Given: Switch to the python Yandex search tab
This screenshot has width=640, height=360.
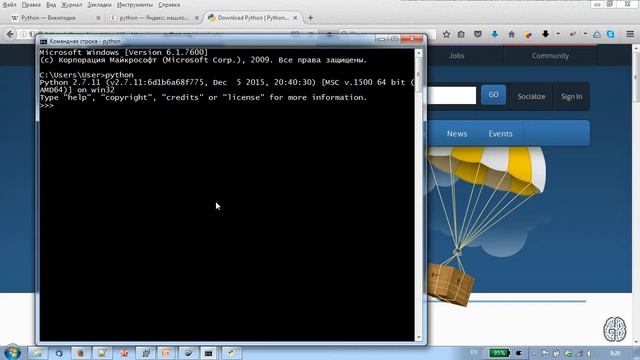Looking at the screenshot, I should 153,18.
